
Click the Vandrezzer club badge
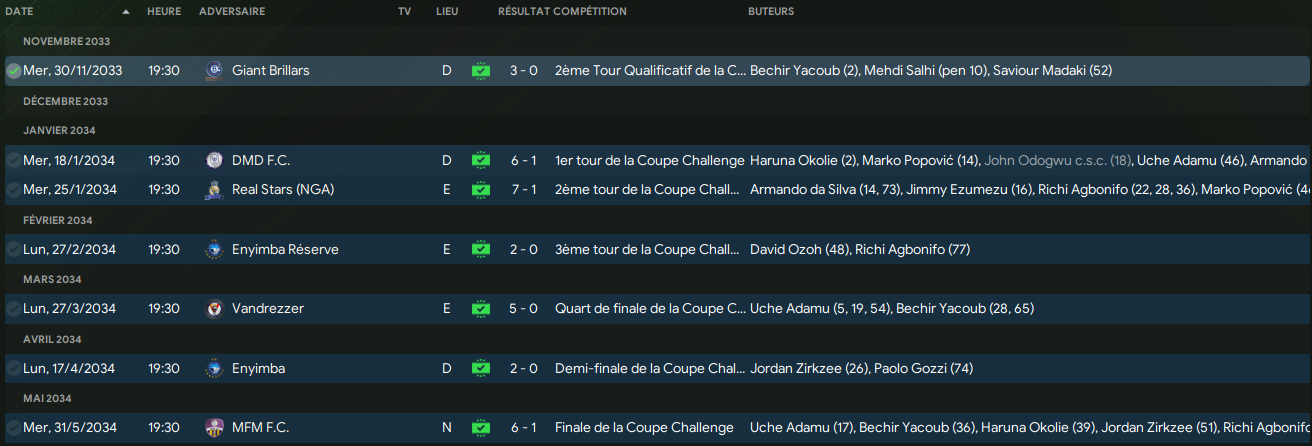click(x=213, y=308)
